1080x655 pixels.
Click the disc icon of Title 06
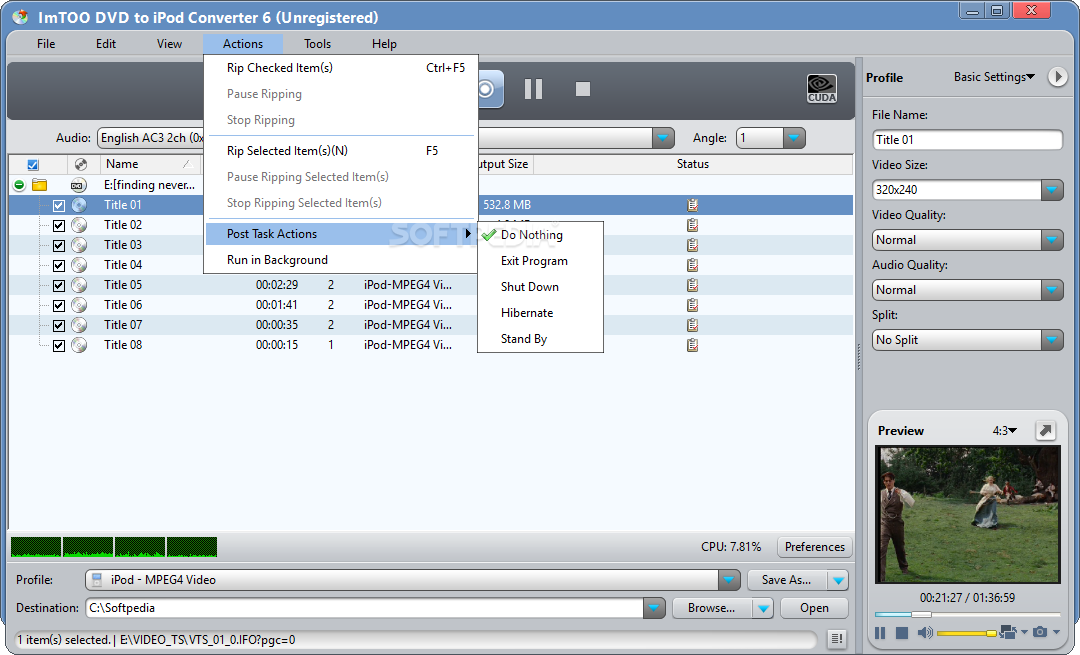[79, 304]
